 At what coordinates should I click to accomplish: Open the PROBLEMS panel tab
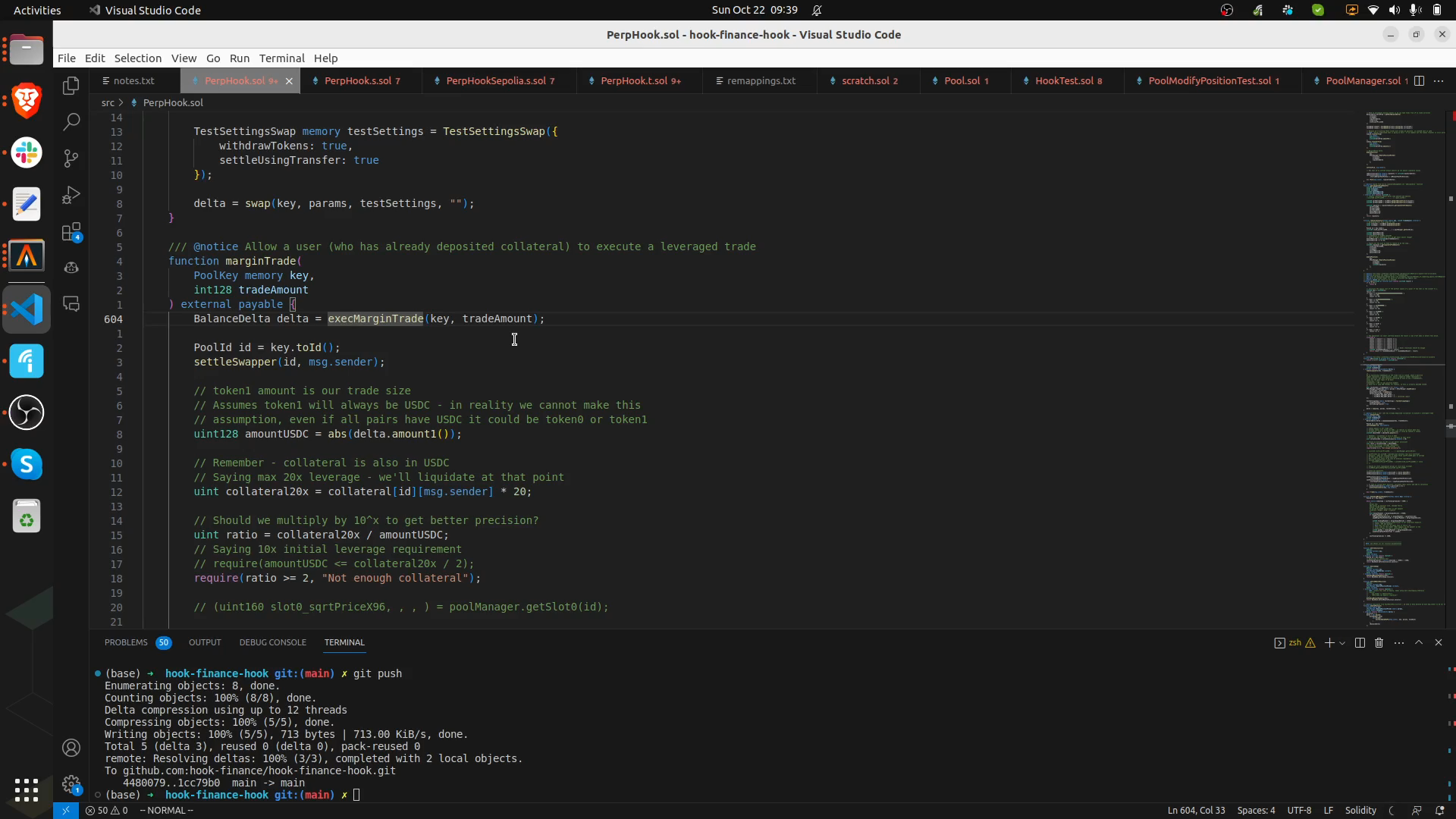pos(137,643)
